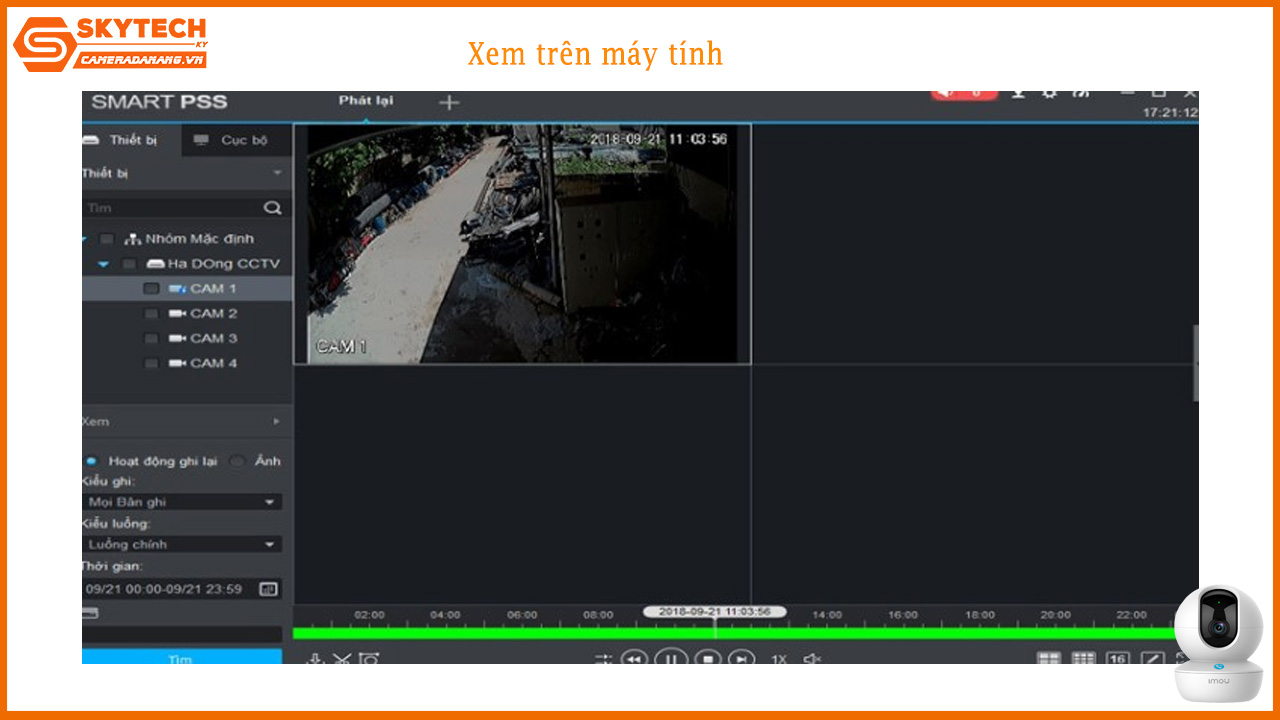Take a snapshot with the camera icon
The height and width of the screenshot is (720, 1280).
click(x=371, y=659)
